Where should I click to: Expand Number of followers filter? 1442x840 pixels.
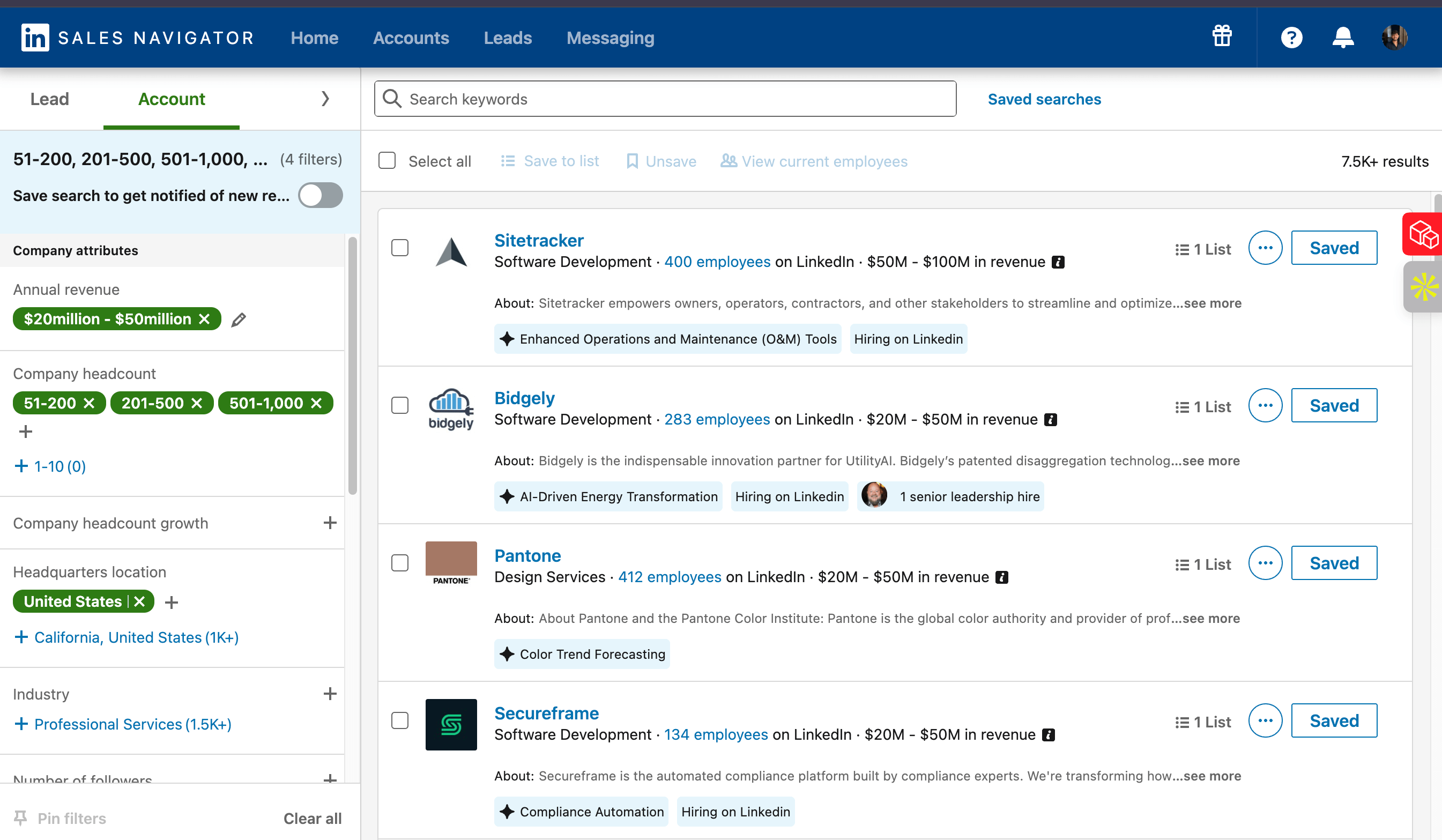click(x=330, y=778)
